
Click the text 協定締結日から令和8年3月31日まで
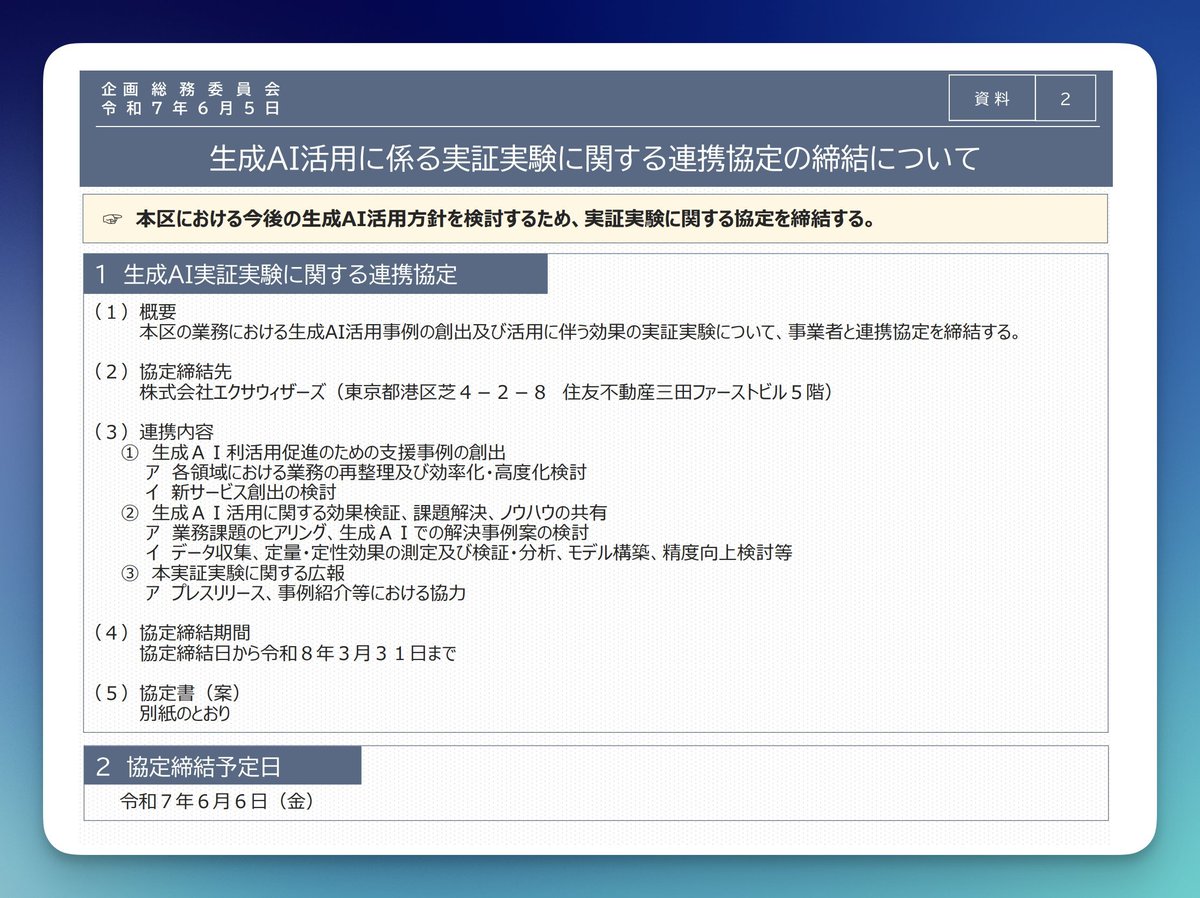pos(298,653)
